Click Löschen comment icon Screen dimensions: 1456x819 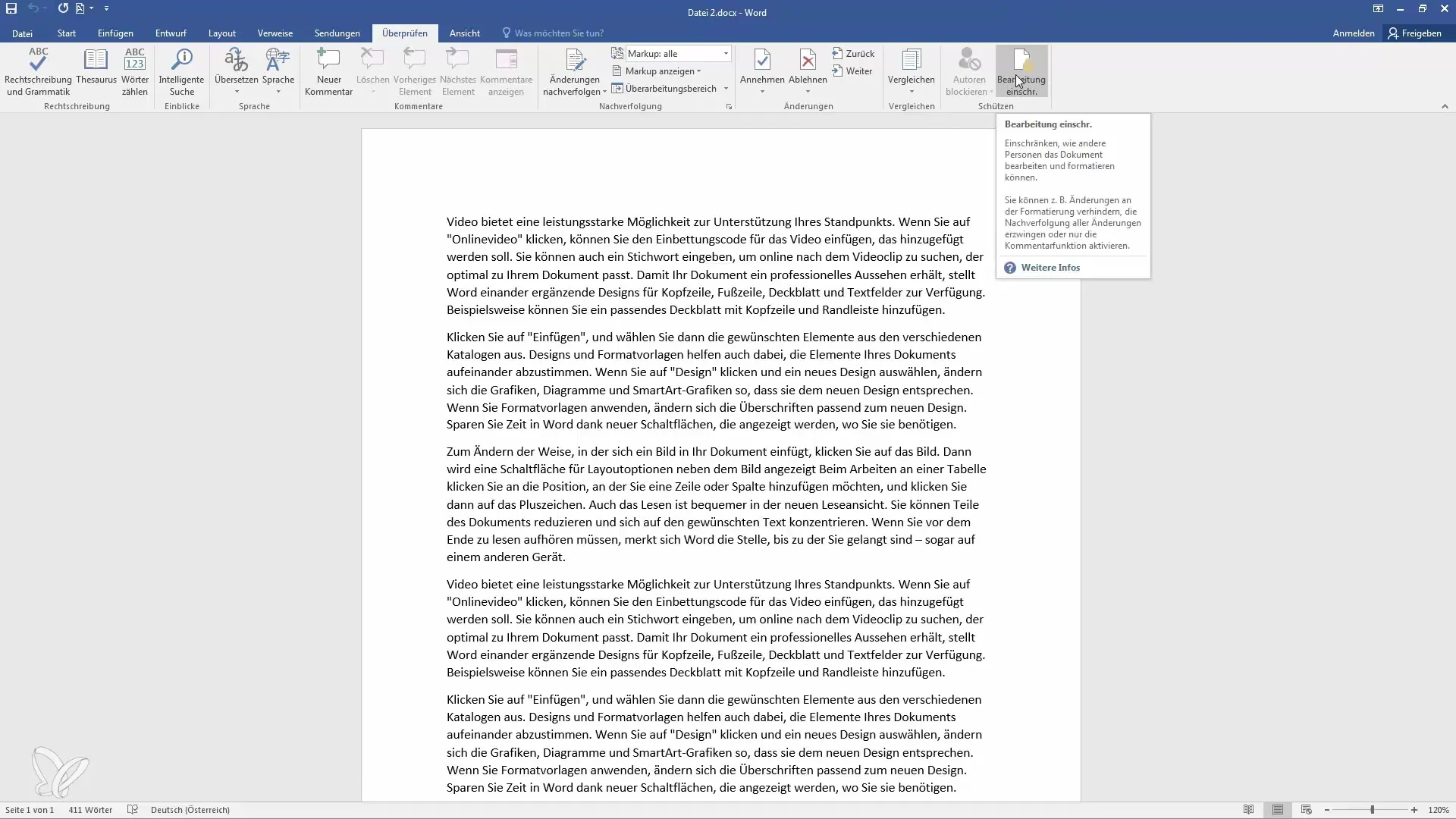[372, 60]
